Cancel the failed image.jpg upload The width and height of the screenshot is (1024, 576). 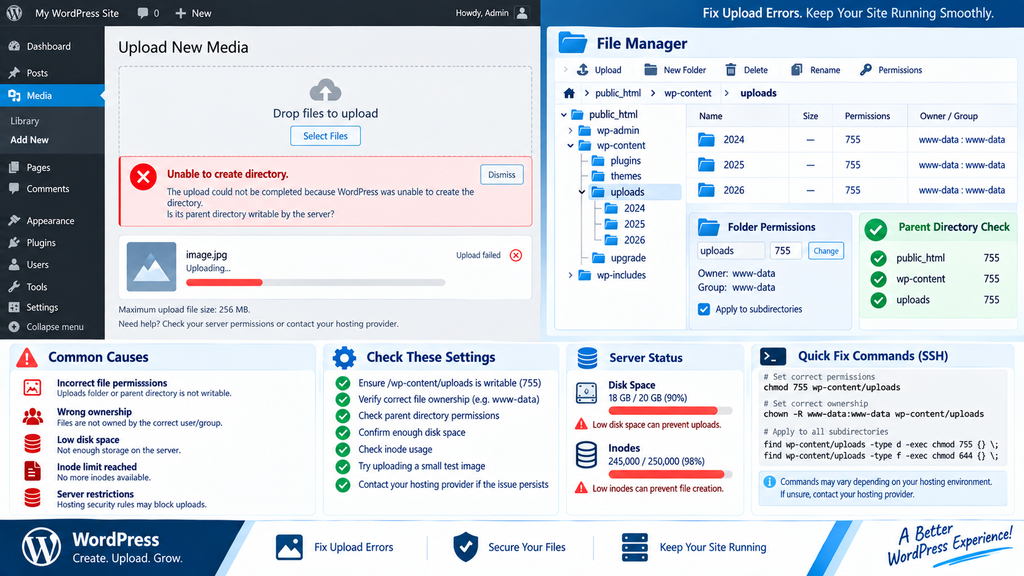click(x=516, y=255)
